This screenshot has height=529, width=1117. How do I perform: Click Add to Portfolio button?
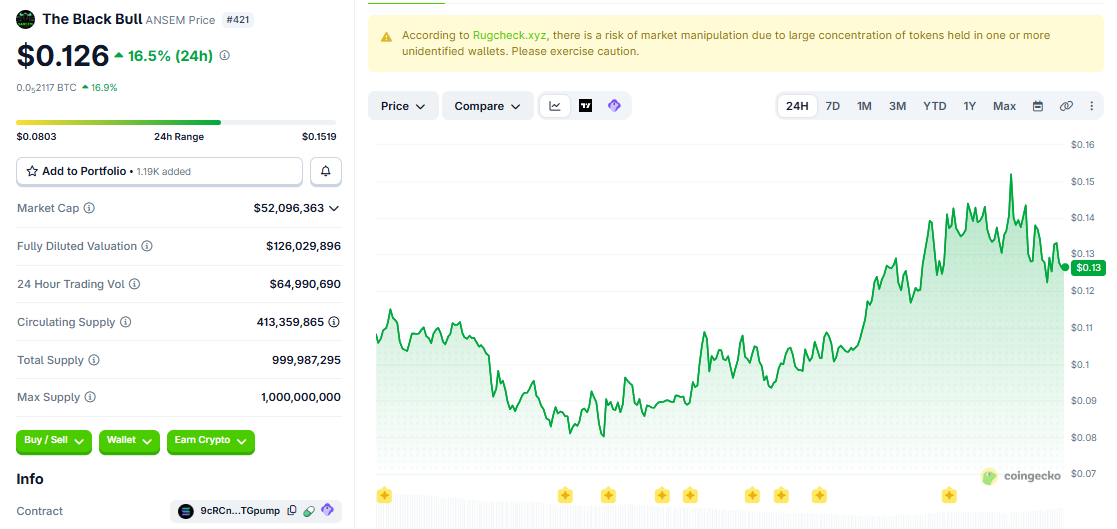[160, 171]
